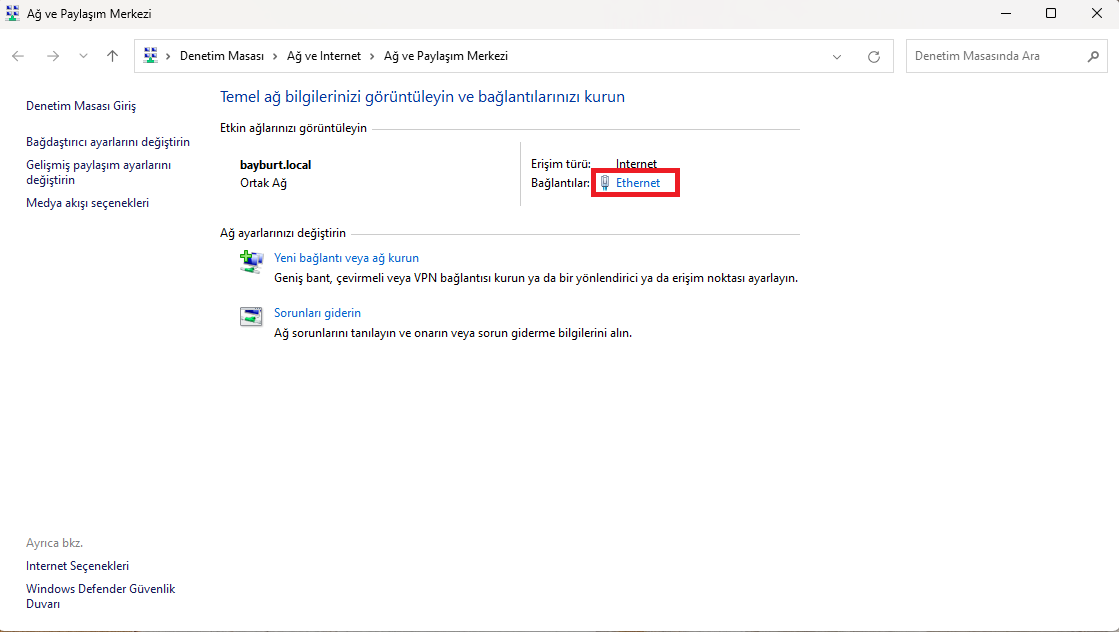The width and height of the screenshot is (1119, 632).
Task: Refresh the Control Panel view
Action: [874, 57]
